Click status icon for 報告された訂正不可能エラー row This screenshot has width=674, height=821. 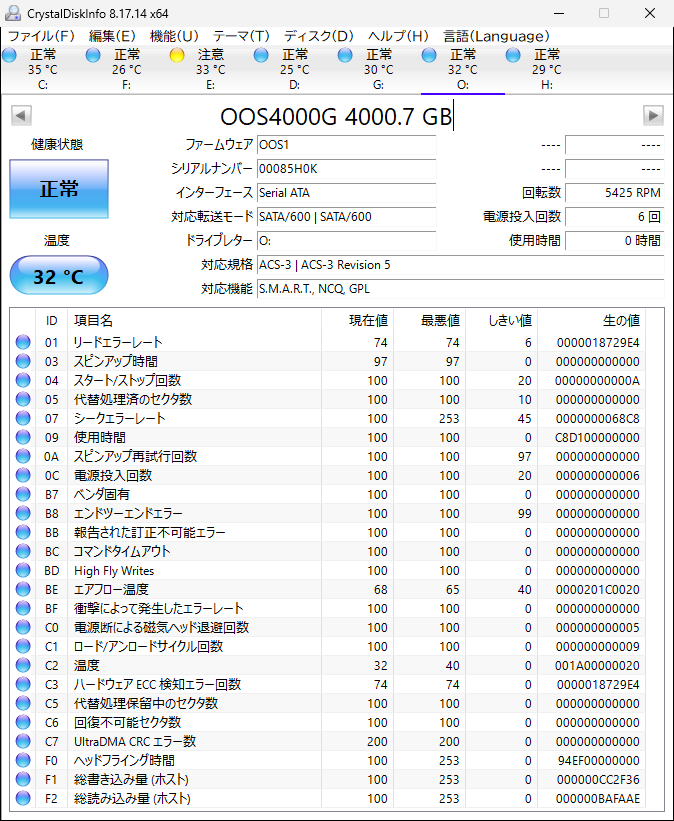pos(23,532)
